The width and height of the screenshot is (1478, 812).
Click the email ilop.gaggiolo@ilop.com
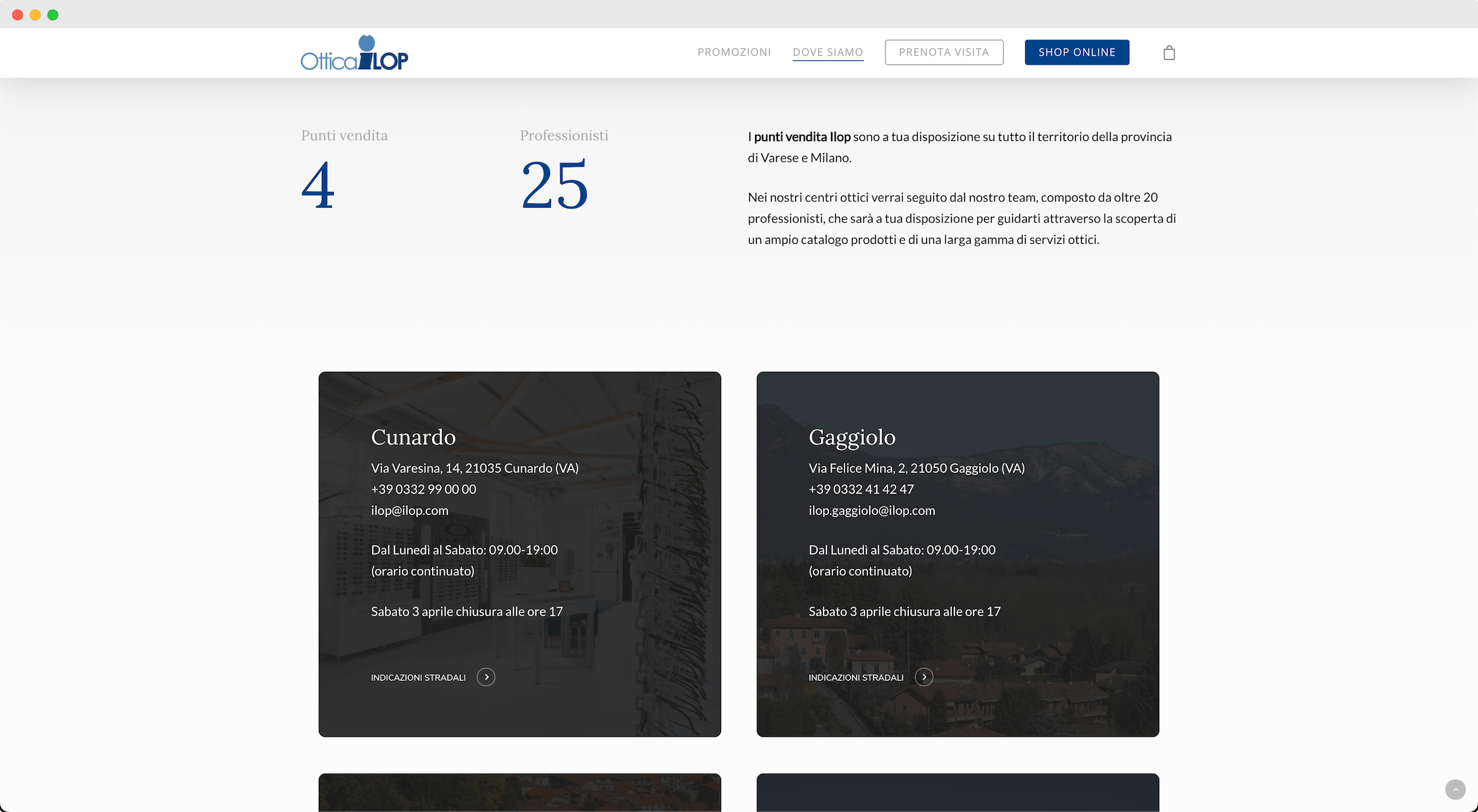872,510
